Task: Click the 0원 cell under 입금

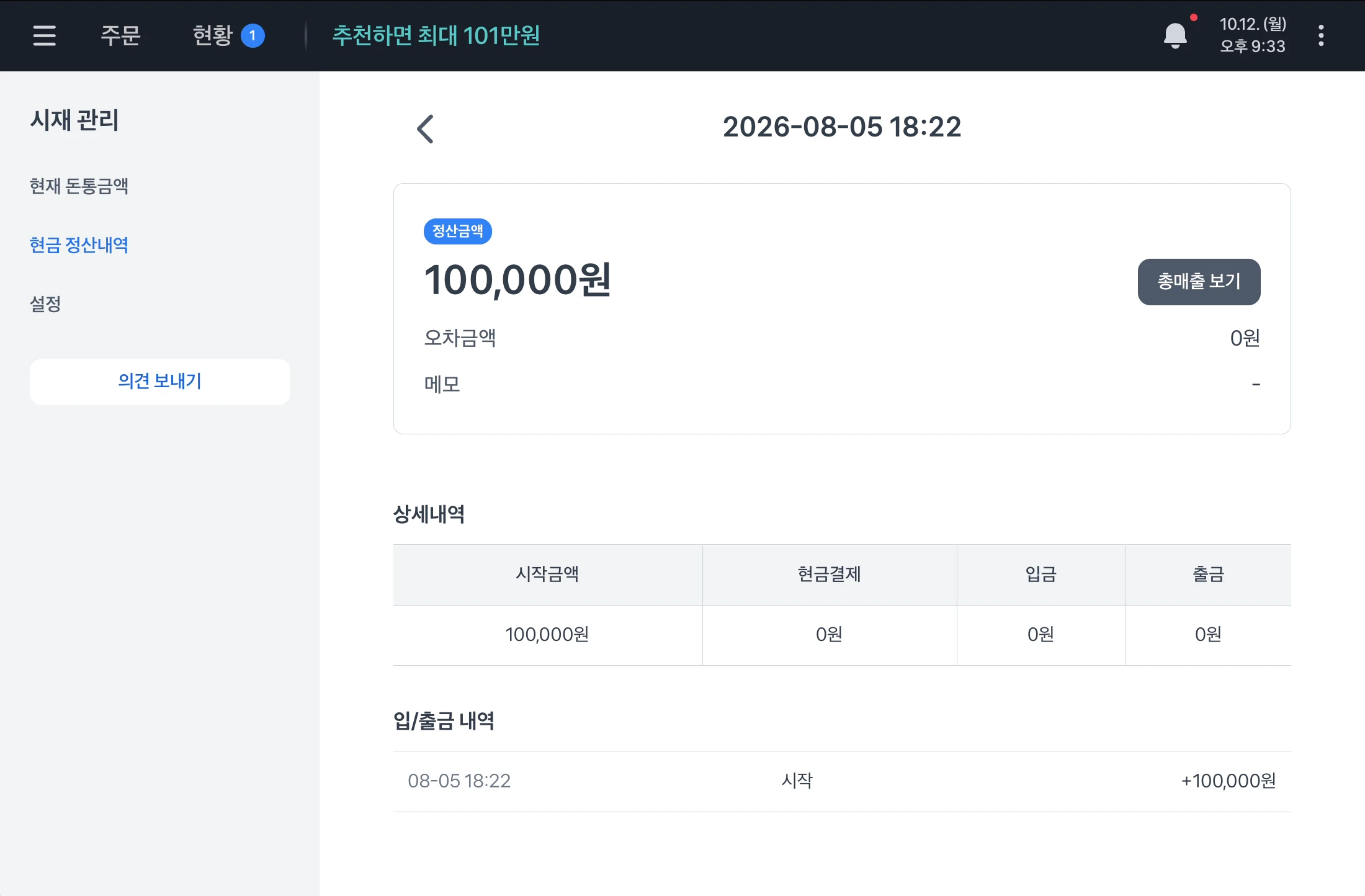Action: 1041,635
